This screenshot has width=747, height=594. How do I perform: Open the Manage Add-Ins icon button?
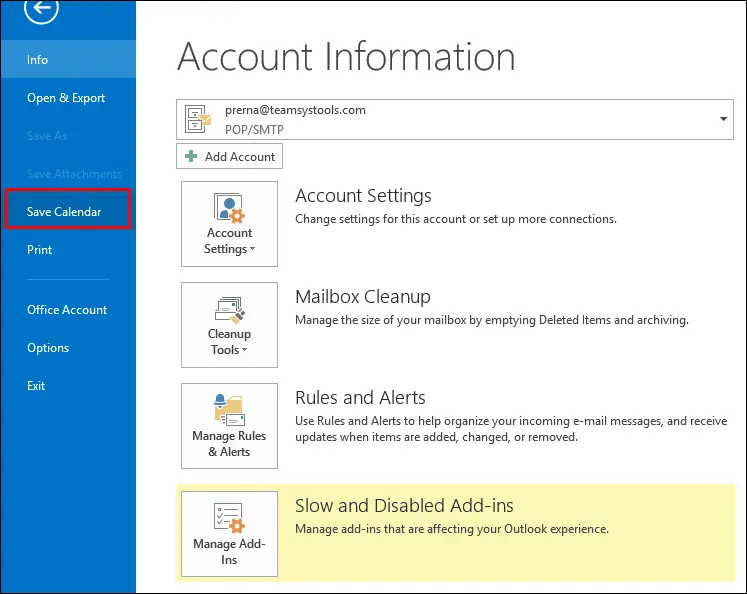pyautogui.click(x=229, y=533)
